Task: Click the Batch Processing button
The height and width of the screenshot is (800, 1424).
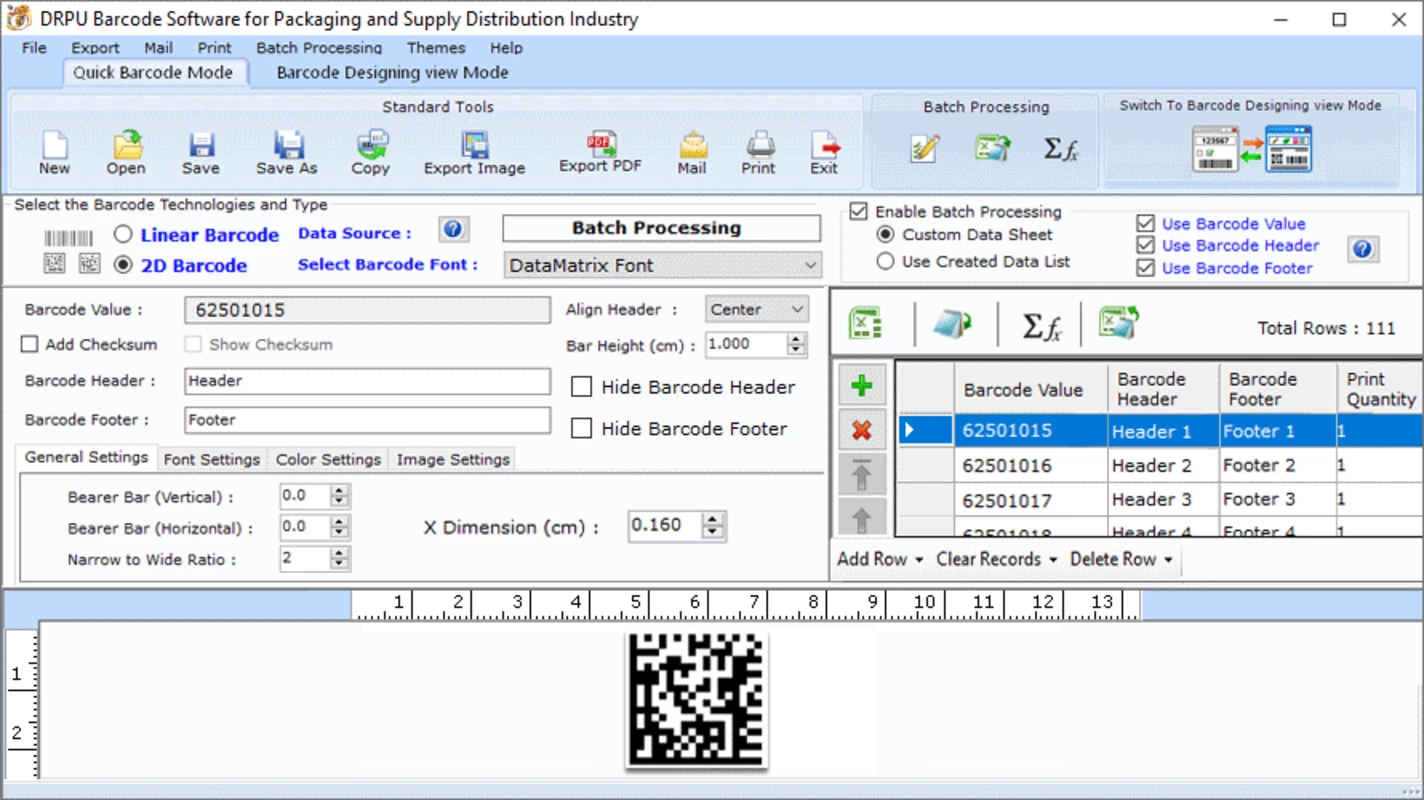Action: point(661,228)
